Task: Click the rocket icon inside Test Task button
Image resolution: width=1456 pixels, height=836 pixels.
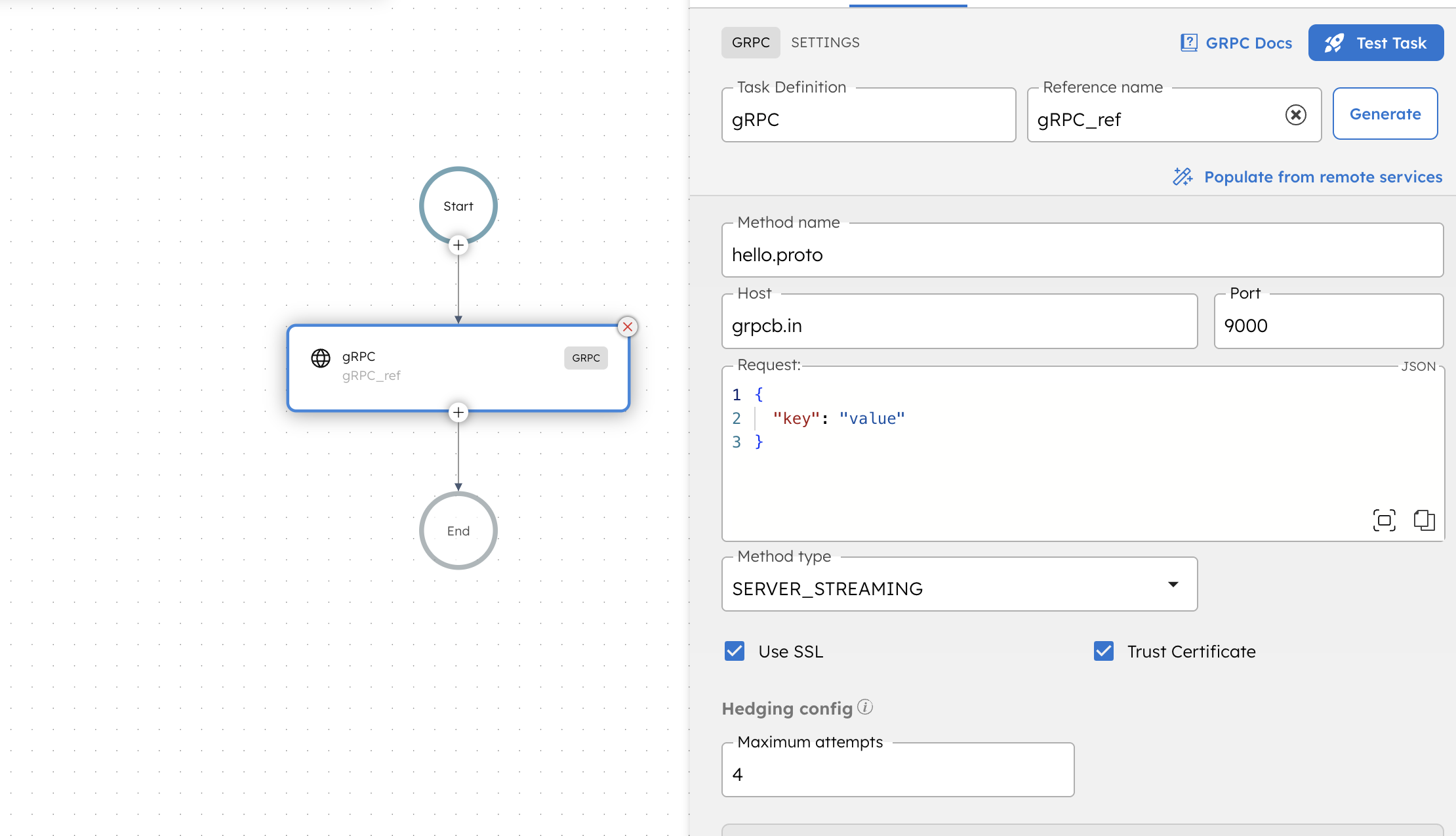Action: 1335,42
